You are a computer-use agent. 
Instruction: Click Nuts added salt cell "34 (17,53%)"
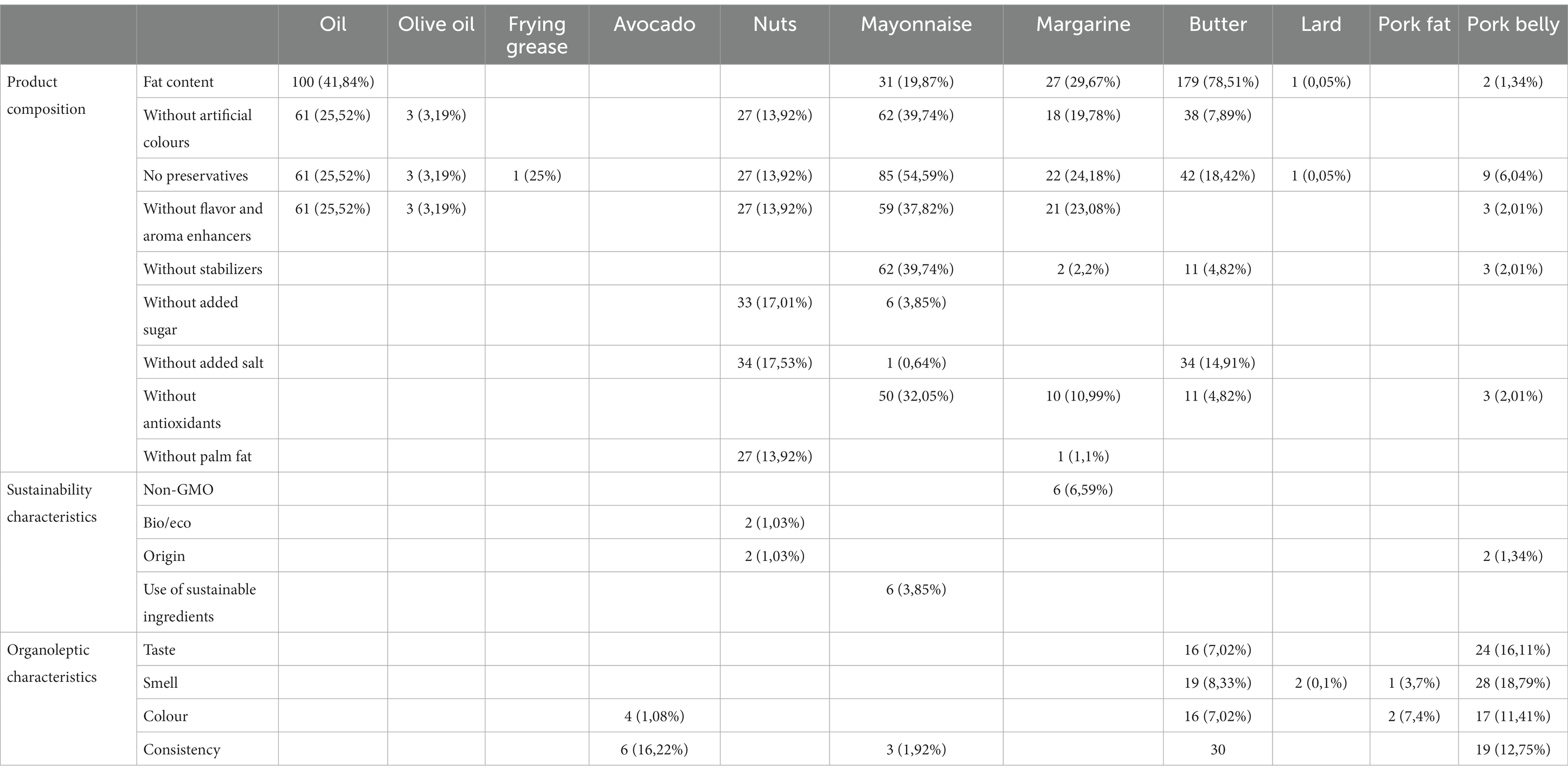click(774, 363)
